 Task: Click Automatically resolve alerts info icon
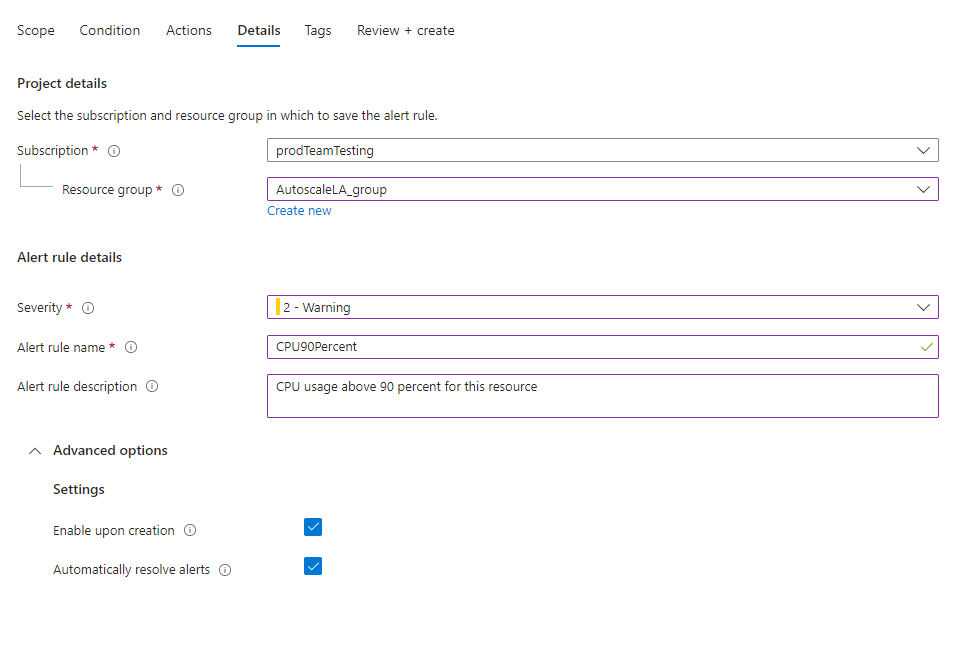coord(225,570)
